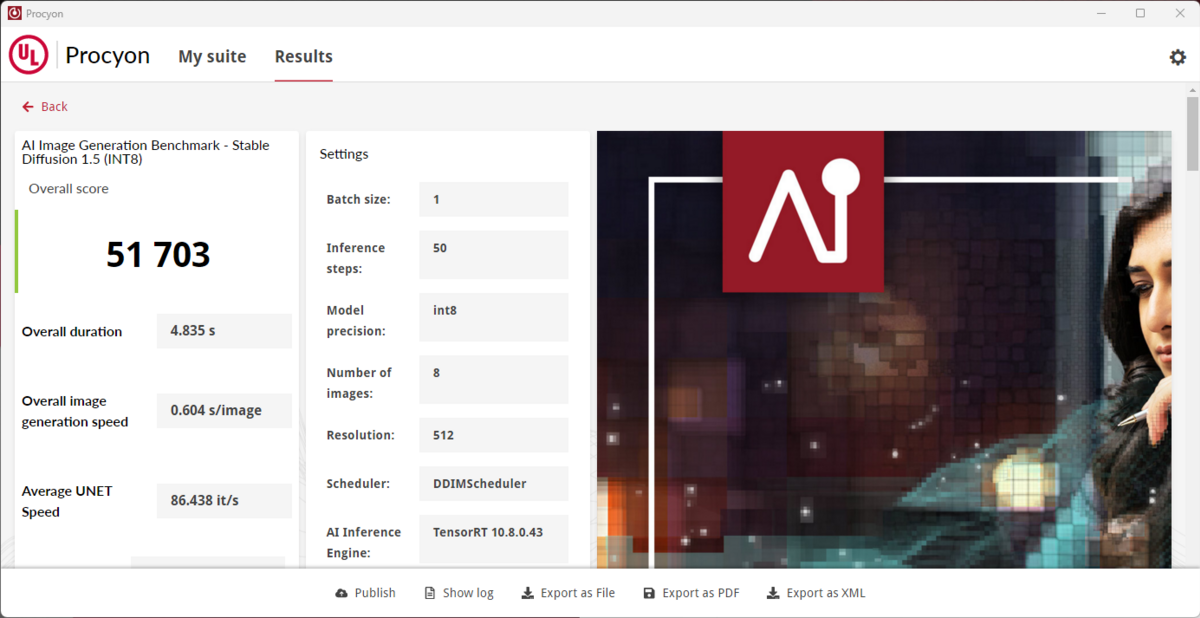Image resolution: width=1200 pixels, height=618 pixels.
Task: Open the Results tab
Action: (304, 57)
